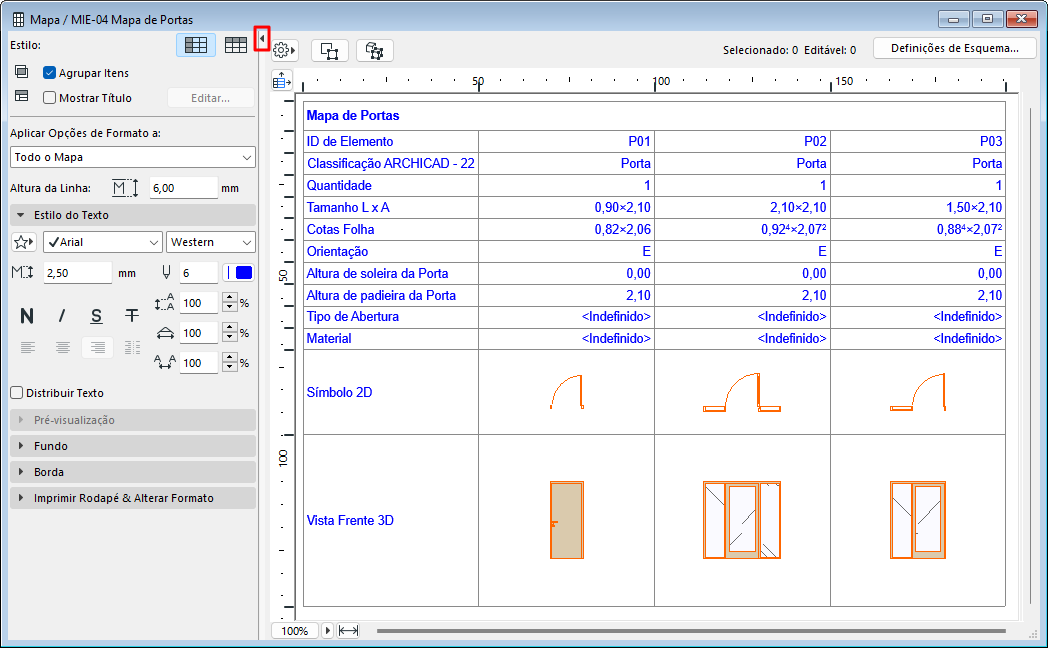
Task: Apply strikethrough text formatting
Action: (x=132, y=316)
